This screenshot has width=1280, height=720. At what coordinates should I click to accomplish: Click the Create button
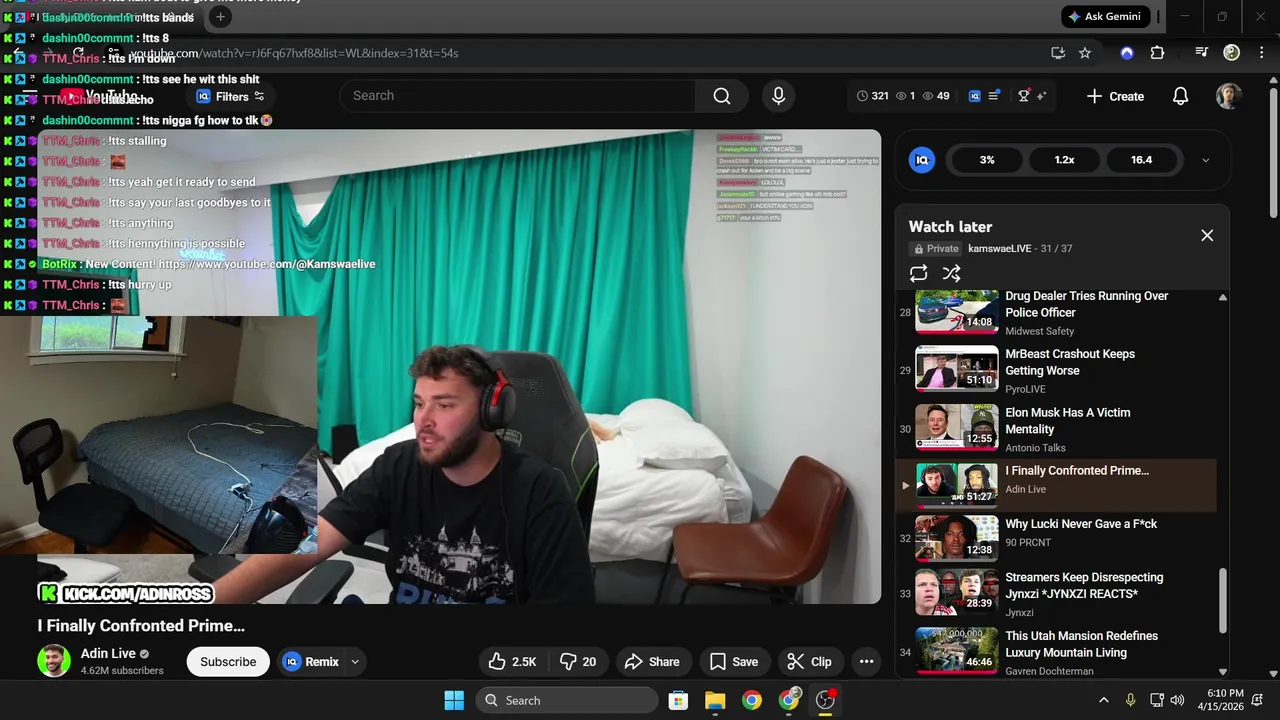1115,96
